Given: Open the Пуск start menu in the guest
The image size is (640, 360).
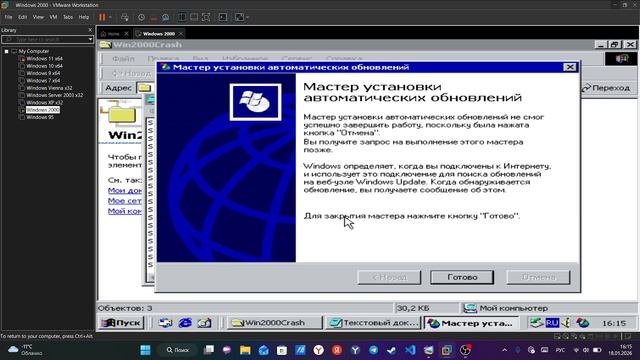Looking at the screenshot, I should click(x=121, y=323).
